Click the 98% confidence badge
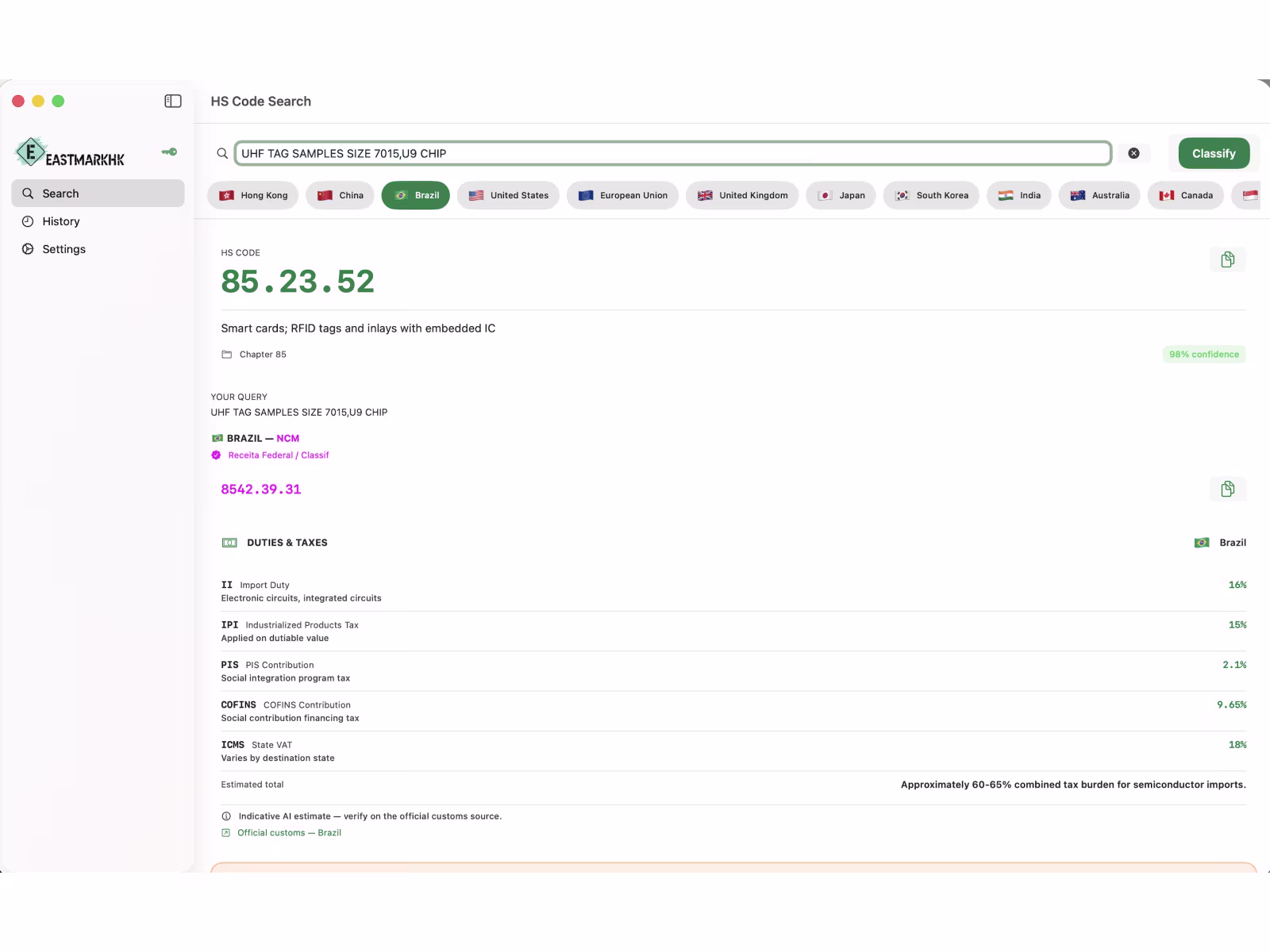The image size is (1270, 952). pos(1204,355)
